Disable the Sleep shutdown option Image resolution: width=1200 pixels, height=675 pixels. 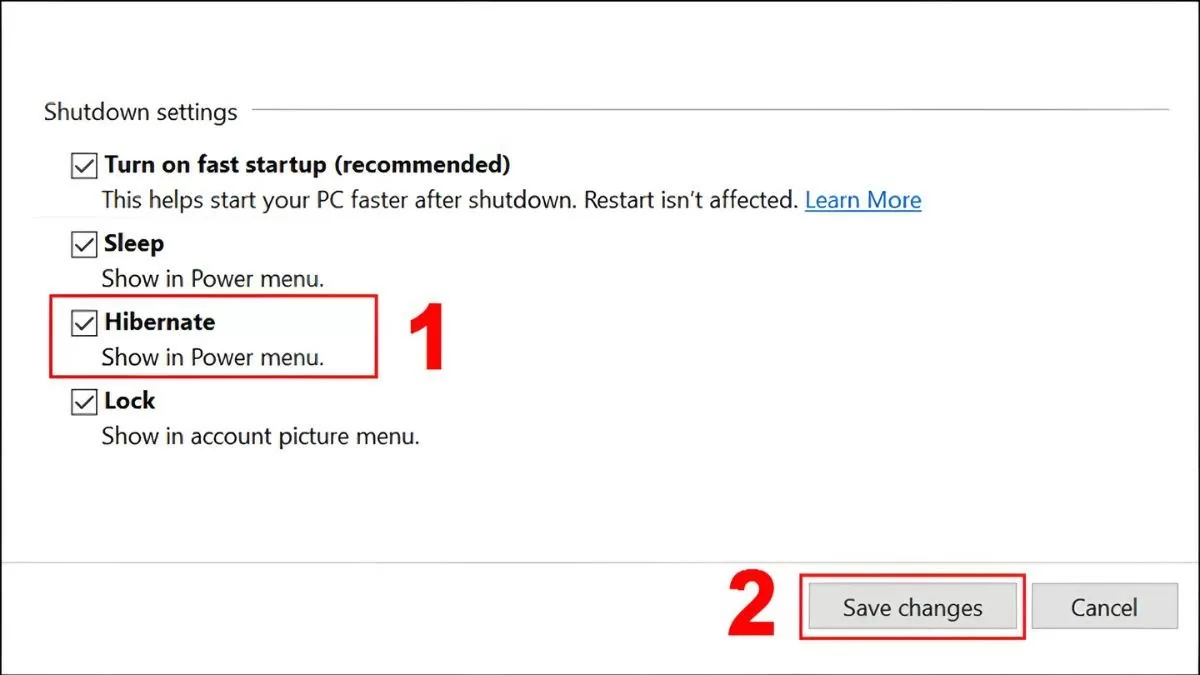(82, 243)
